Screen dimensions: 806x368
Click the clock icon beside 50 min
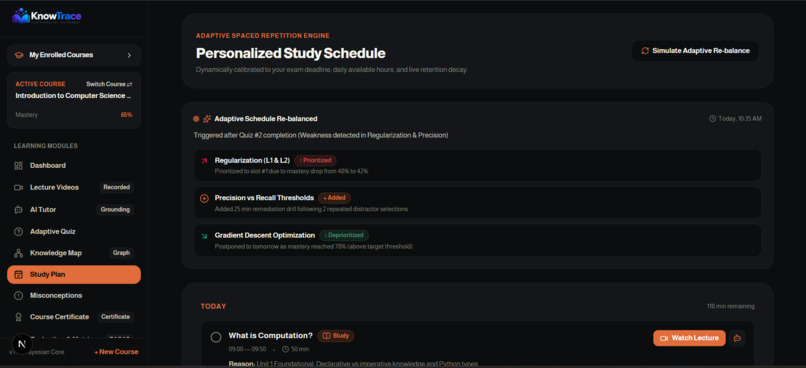[285, 349]
